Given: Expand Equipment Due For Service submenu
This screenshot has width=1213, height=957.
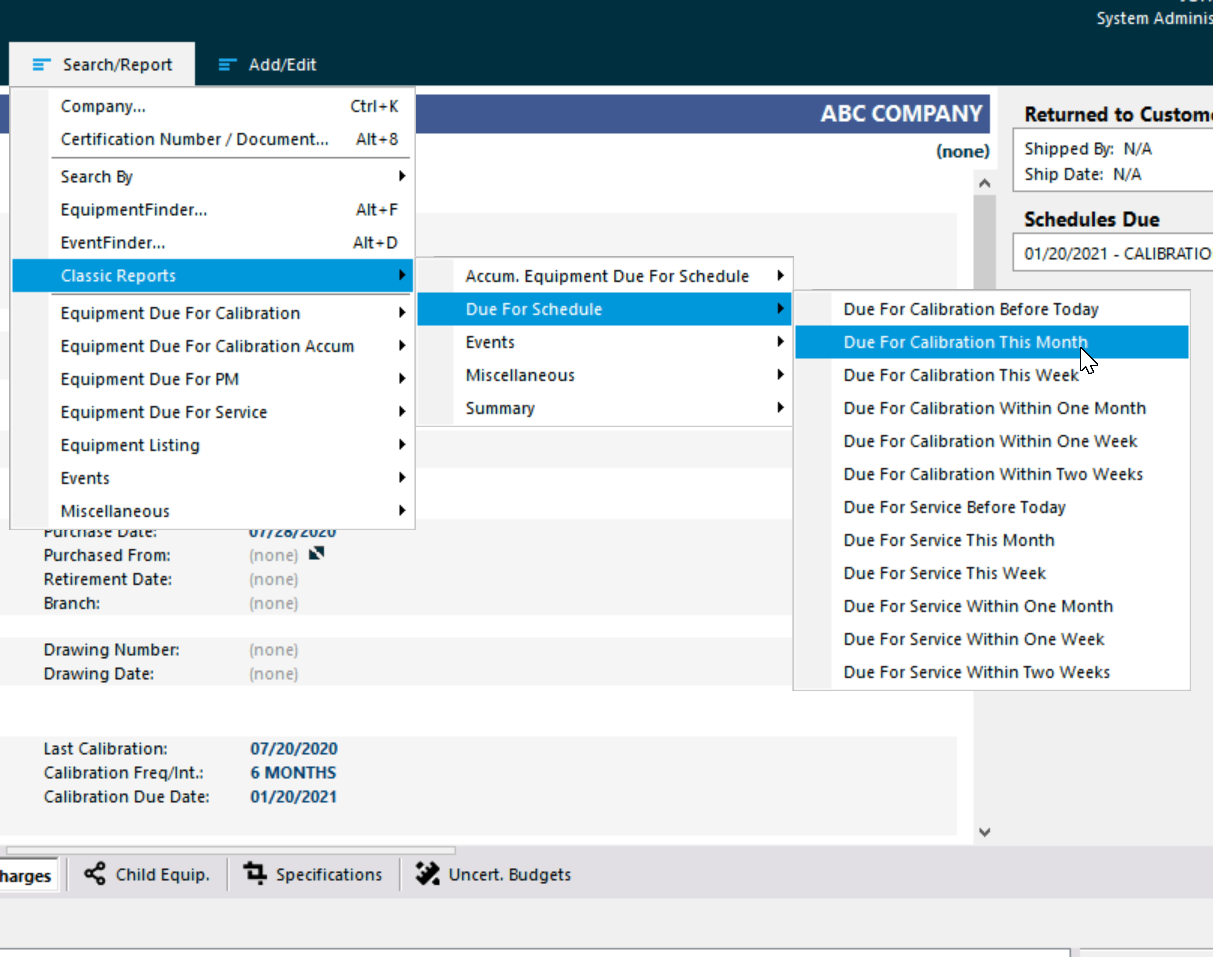Looking at the screenshot, I should [212, 412].
